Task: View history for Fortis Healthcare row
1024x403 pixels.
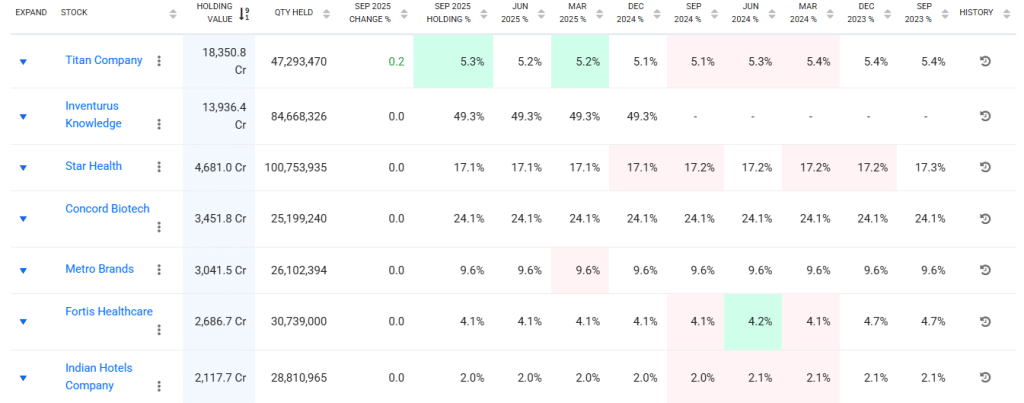Action: [x=984, y=321]
